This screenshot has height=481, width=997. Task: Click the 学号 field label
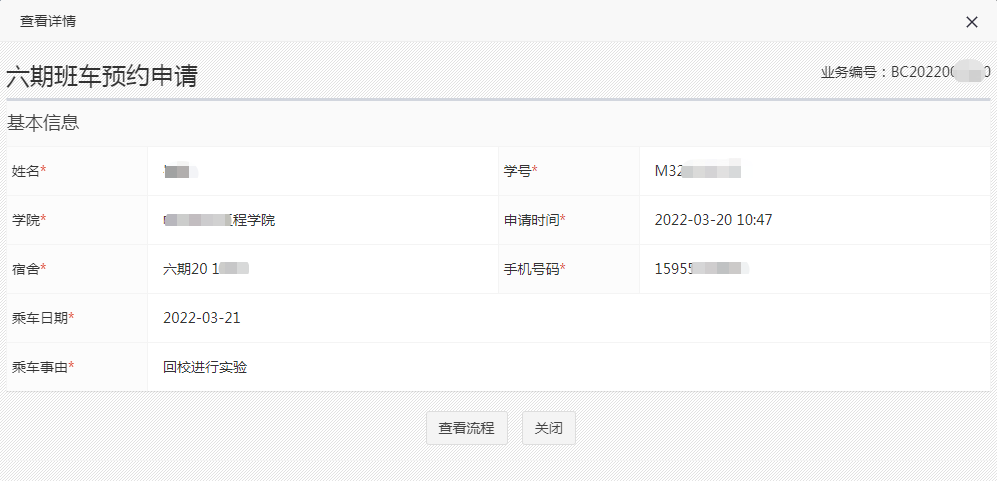[520, 171]
